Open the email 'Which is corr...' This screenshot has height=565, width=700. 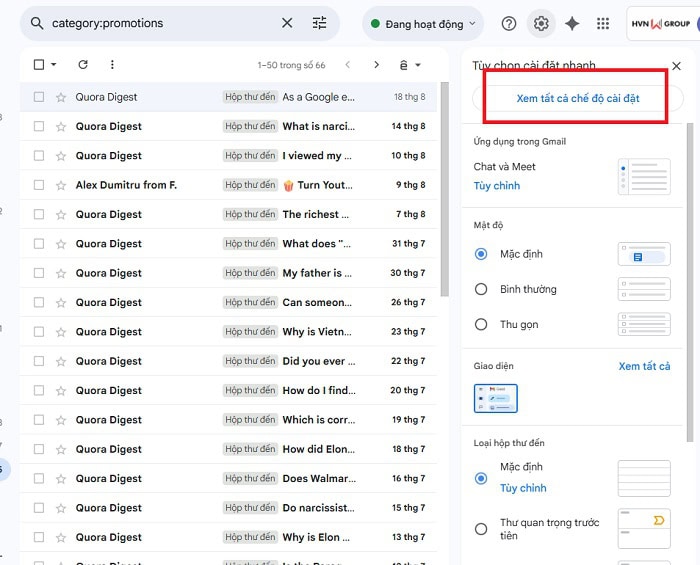[229, 420]
